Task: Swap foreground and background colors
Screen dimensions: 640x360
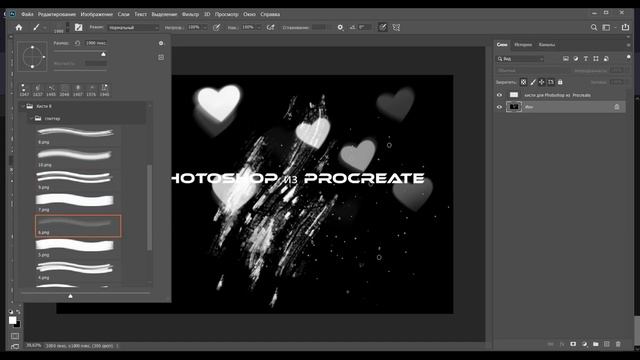Action: 18,312
